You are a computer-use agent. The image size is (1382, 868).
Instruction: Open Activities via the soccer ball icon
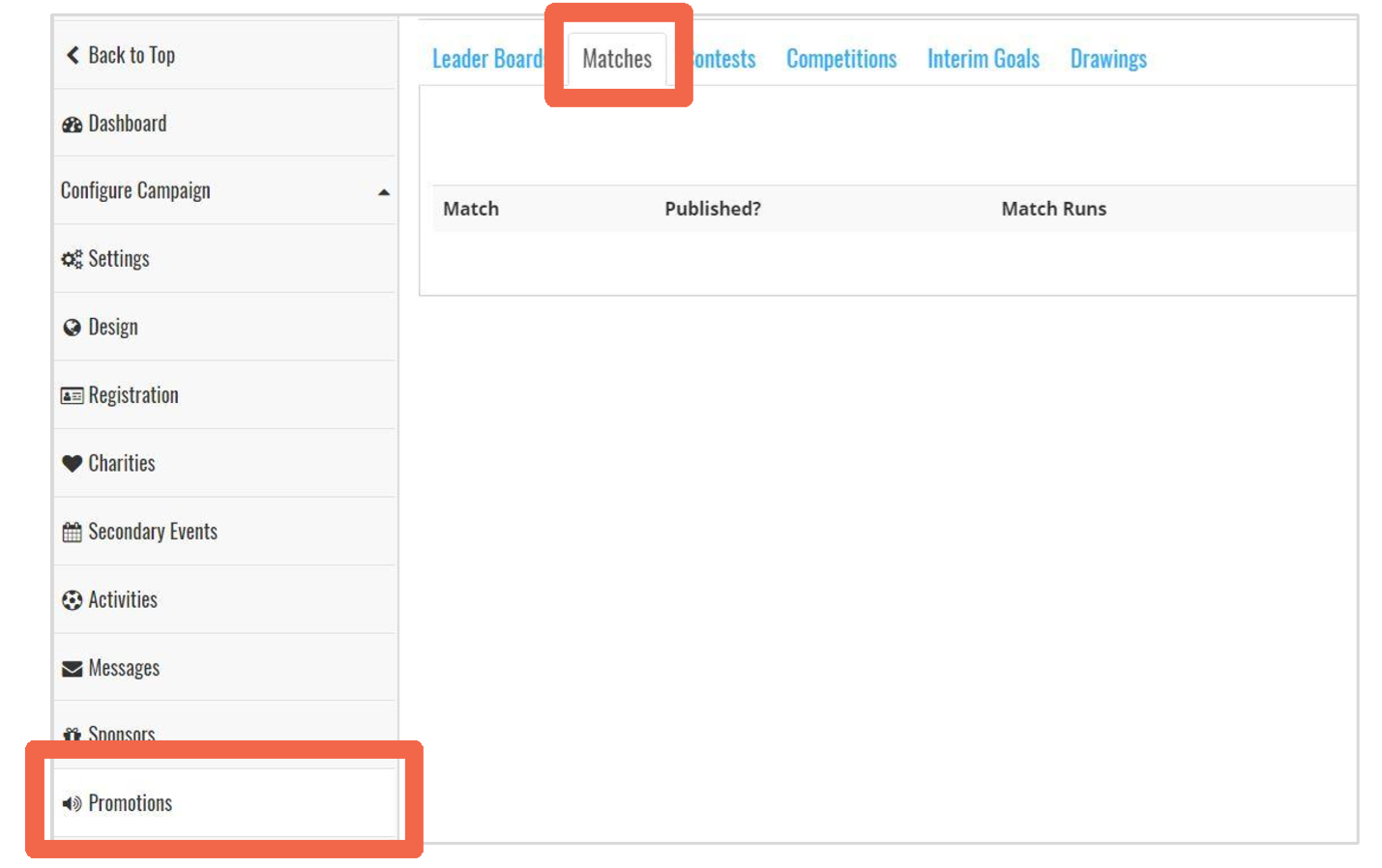click(72, 599)
